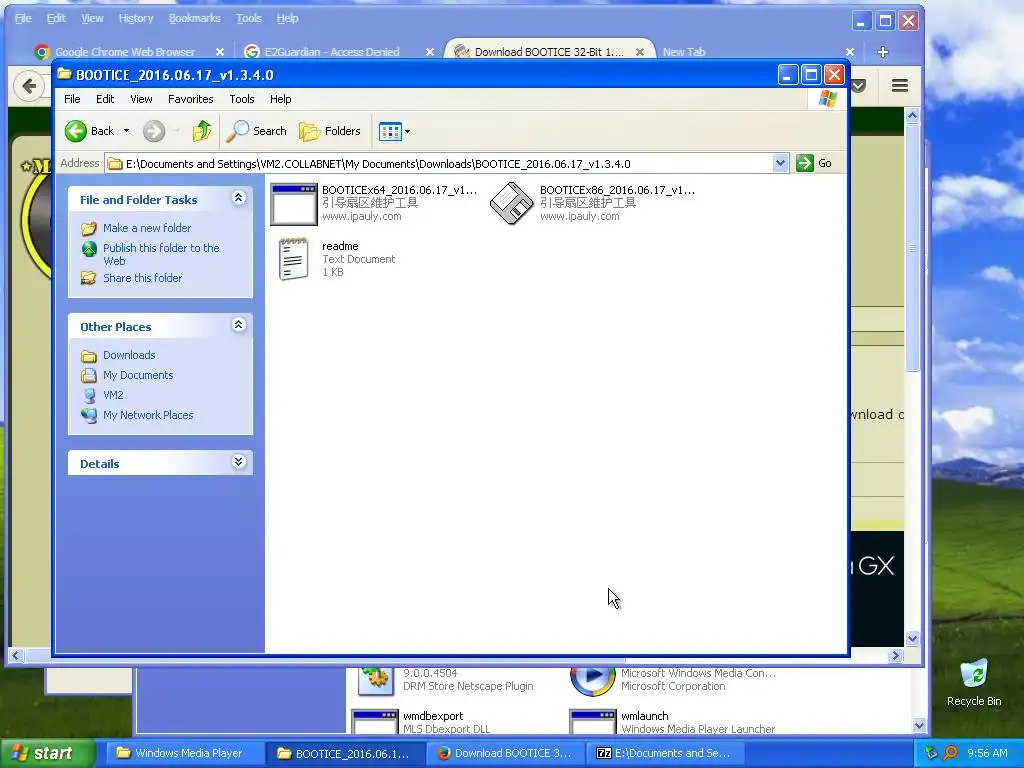This screenshot has height=768, width=1024.
Task: Open the History menu in Firefox
Action: coord(136,18)
